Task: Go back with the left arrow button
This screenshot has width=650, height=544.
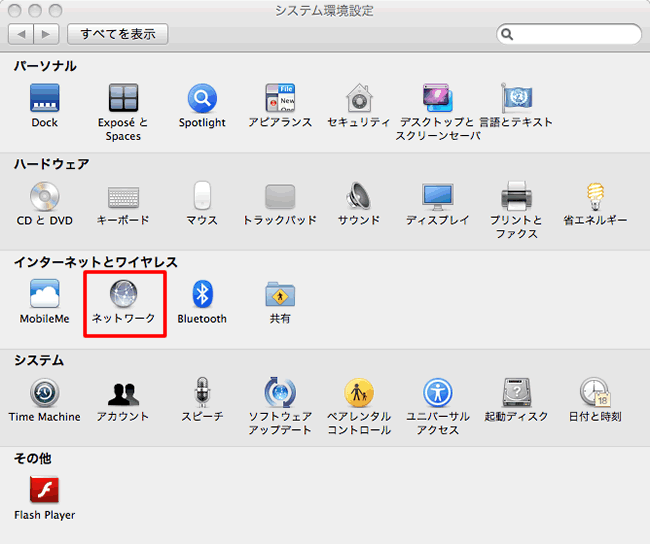Action: pos(21,34)
